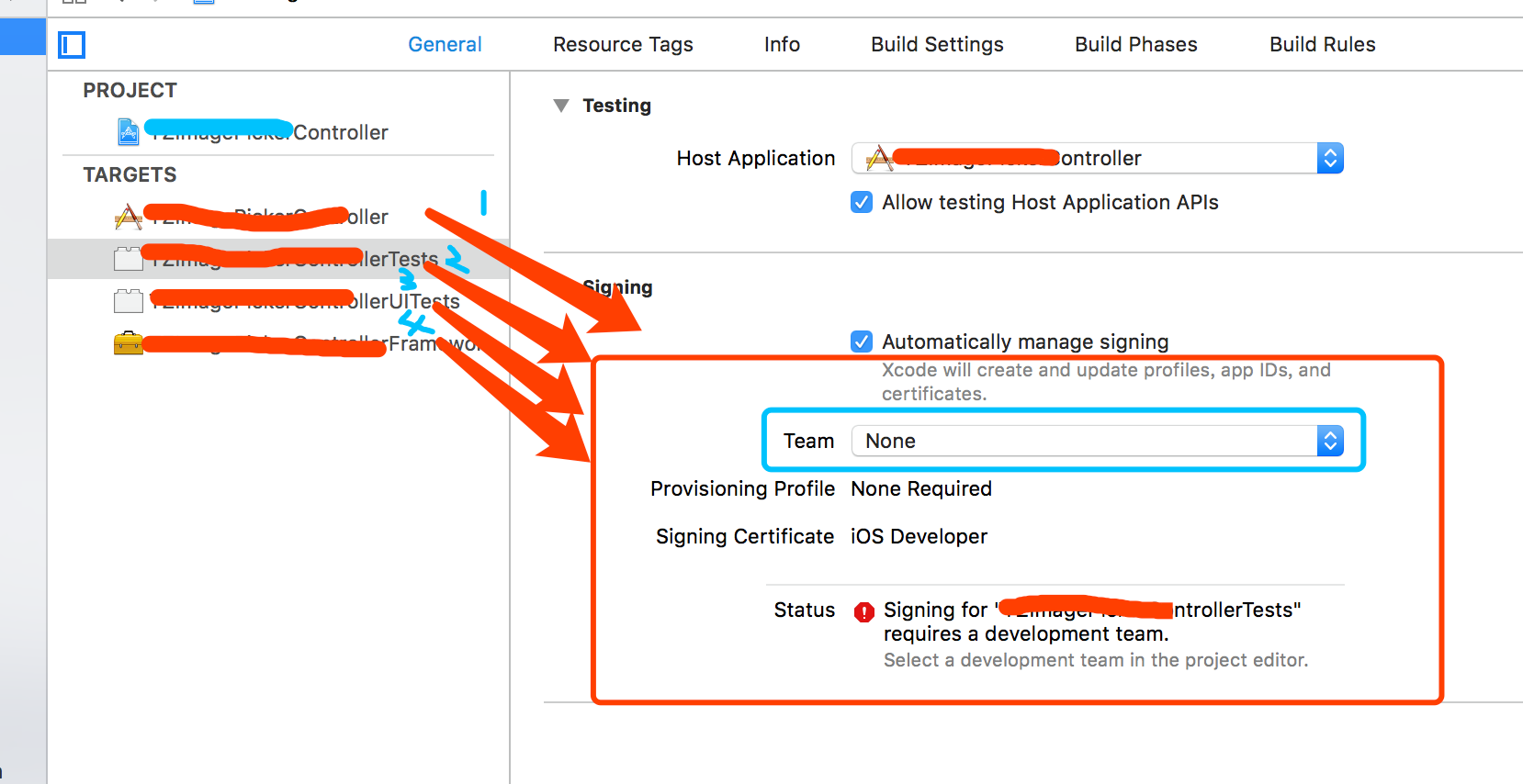Toggle the project and targets list sidebar icon
Image resolution: width=1523 pixels, height=784 pixels.
point(72,45)
